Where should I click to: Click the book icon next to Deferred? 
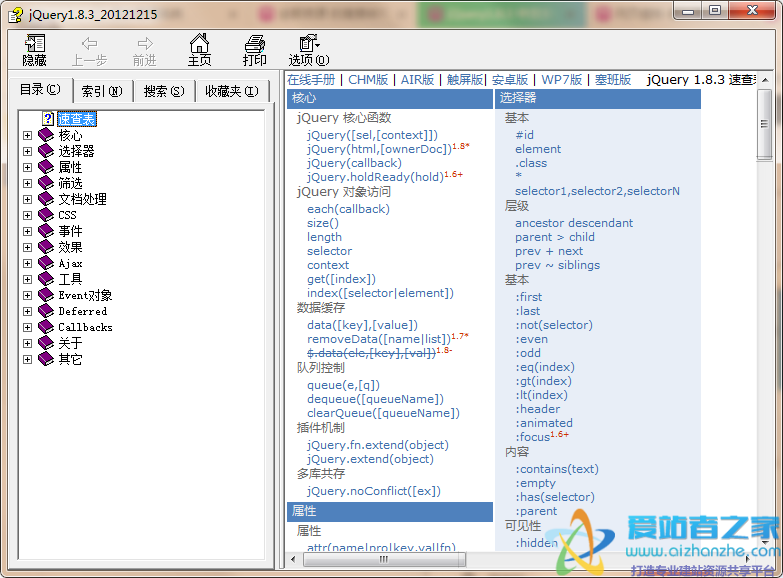click(x=46, y=311)
